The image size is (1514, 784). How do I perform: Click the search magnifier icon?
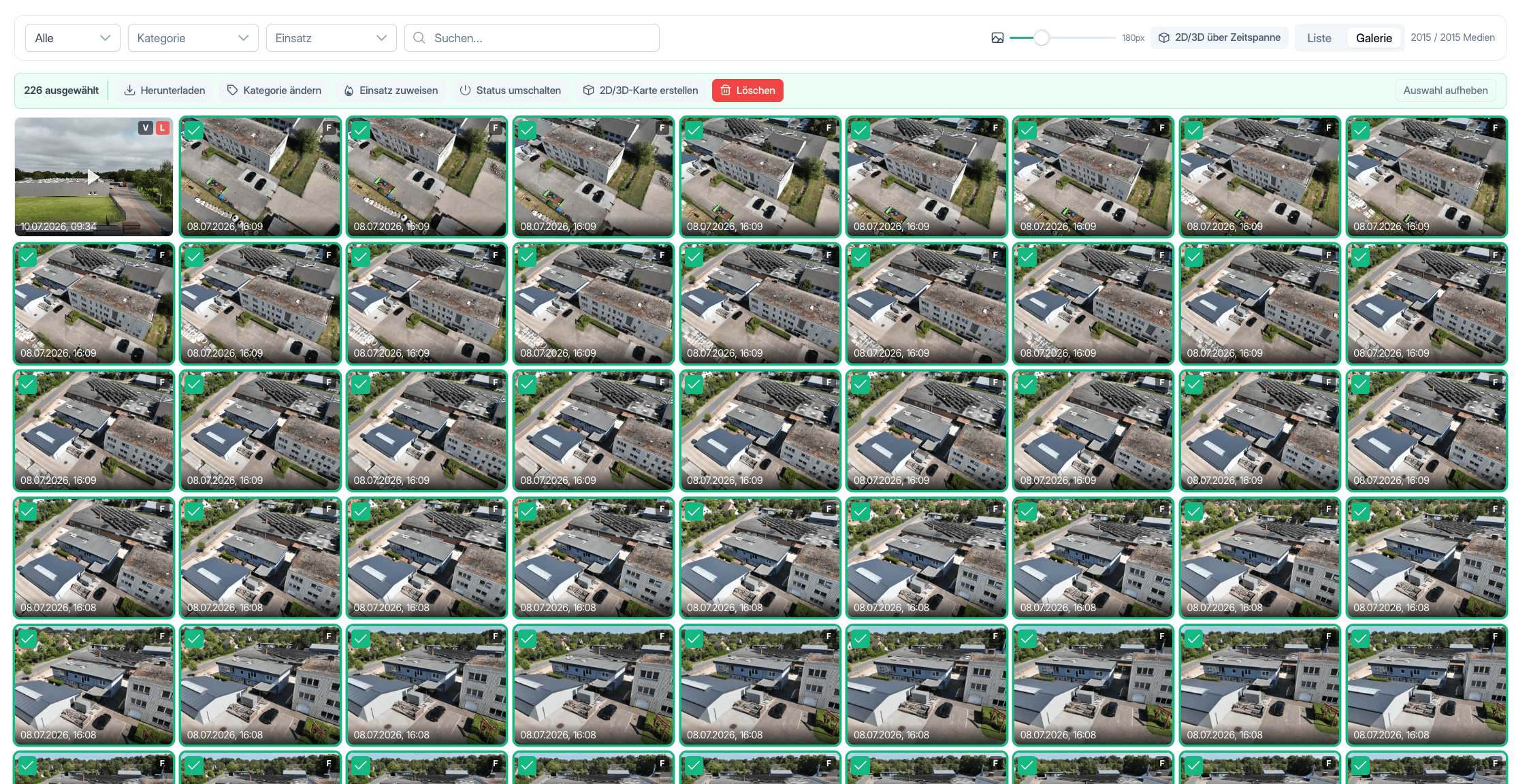(x=419, y=38)
